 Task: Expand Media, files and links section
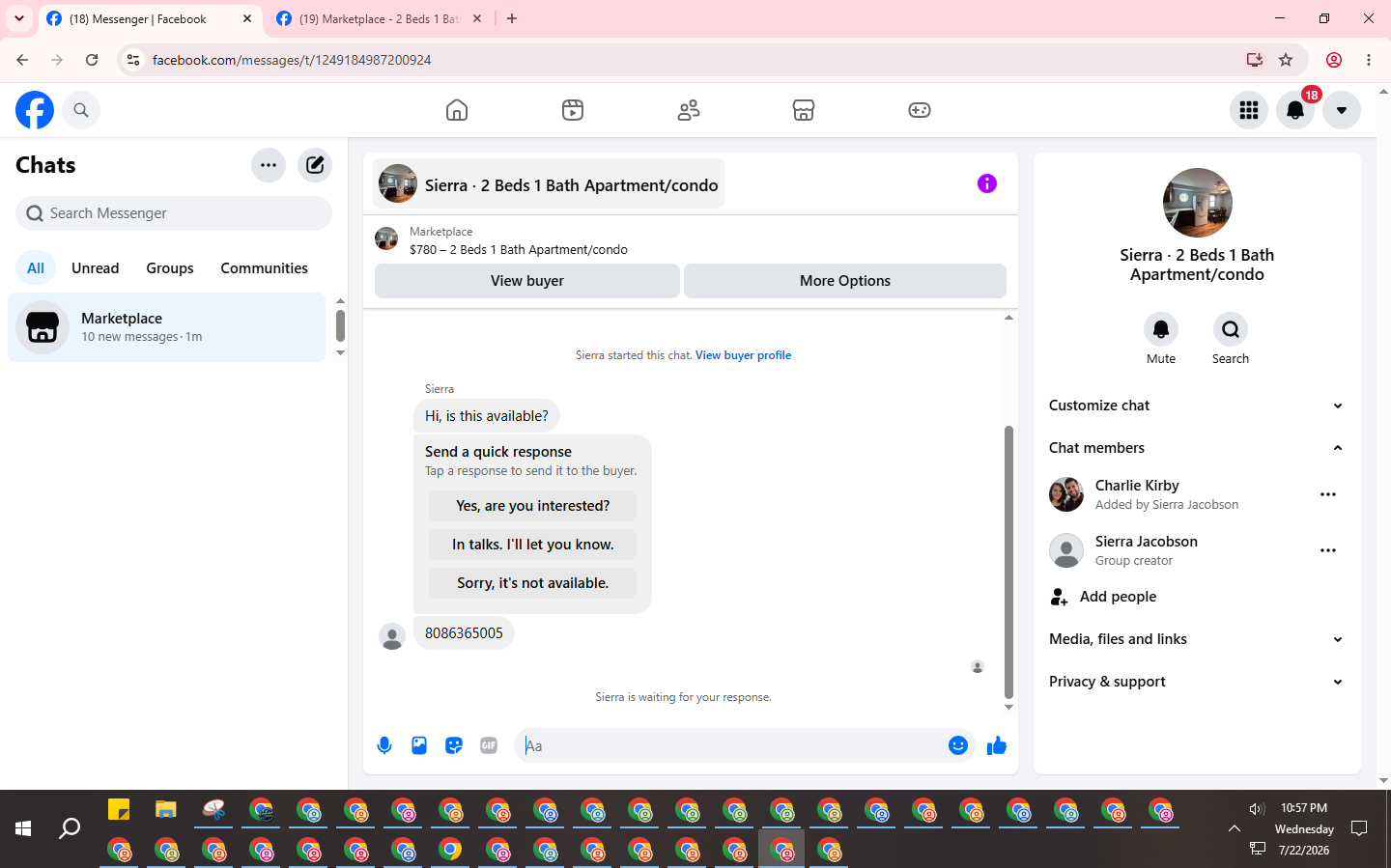tap(1197, 639)
